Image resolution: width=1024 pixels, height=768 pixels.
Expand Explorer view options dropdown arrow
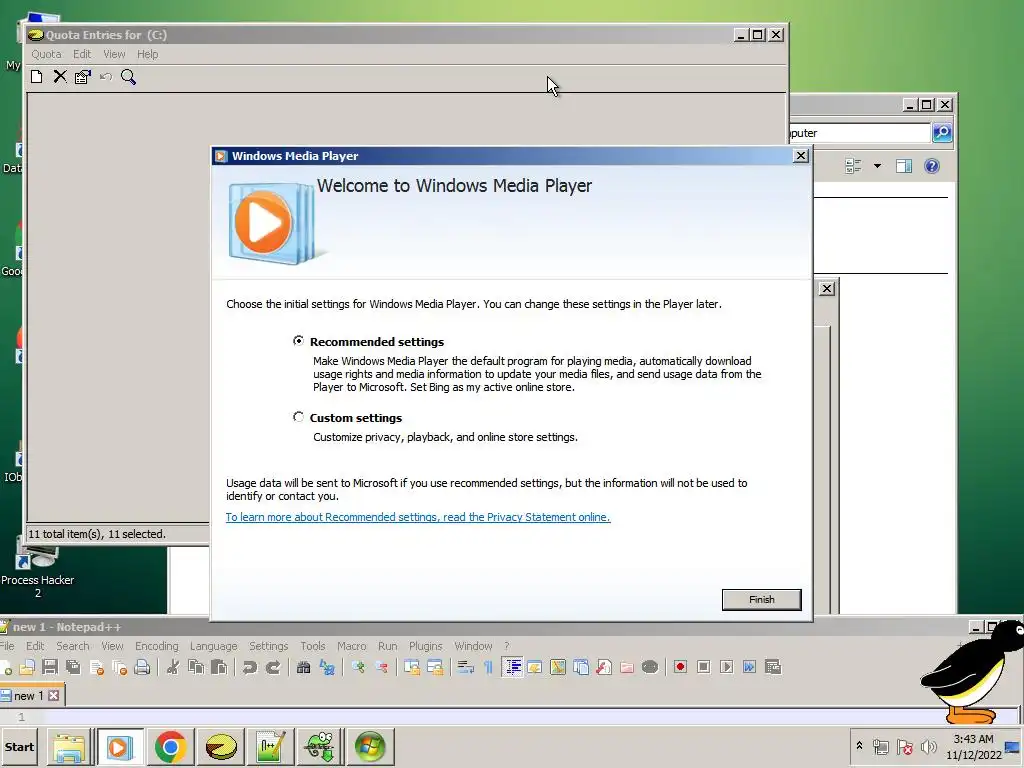click(877, 166)
